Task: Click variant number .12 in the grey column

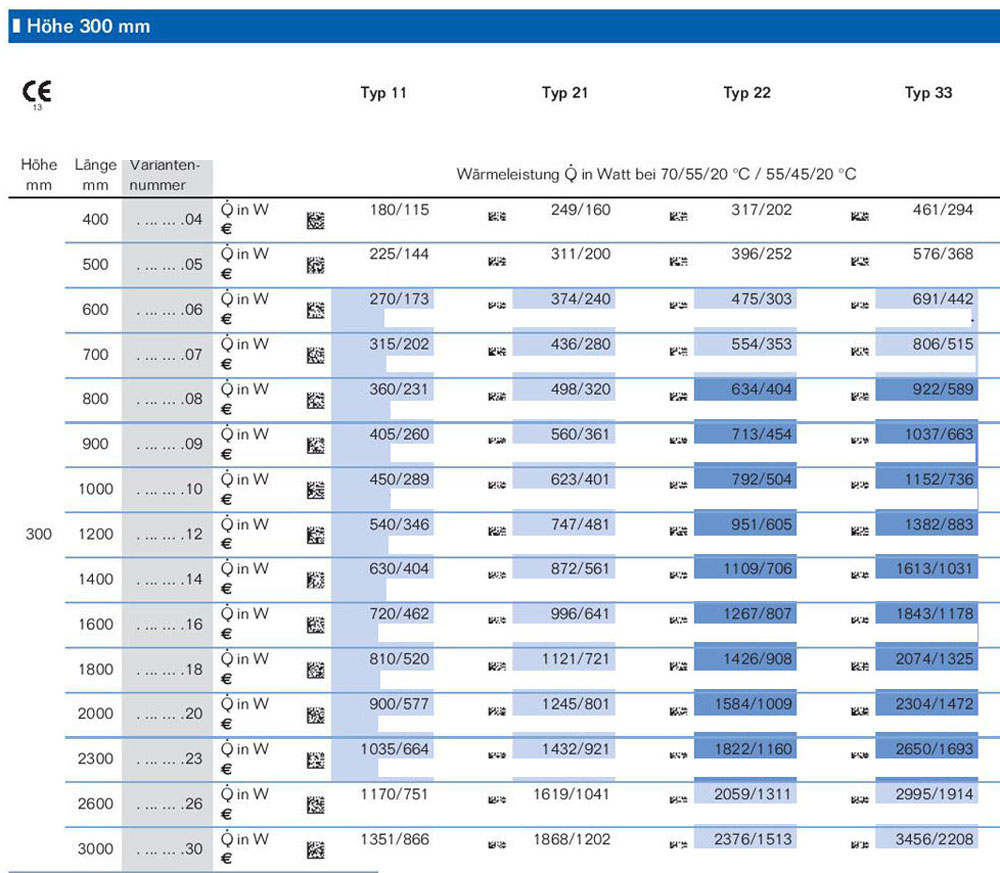Action: coord(169,534)
